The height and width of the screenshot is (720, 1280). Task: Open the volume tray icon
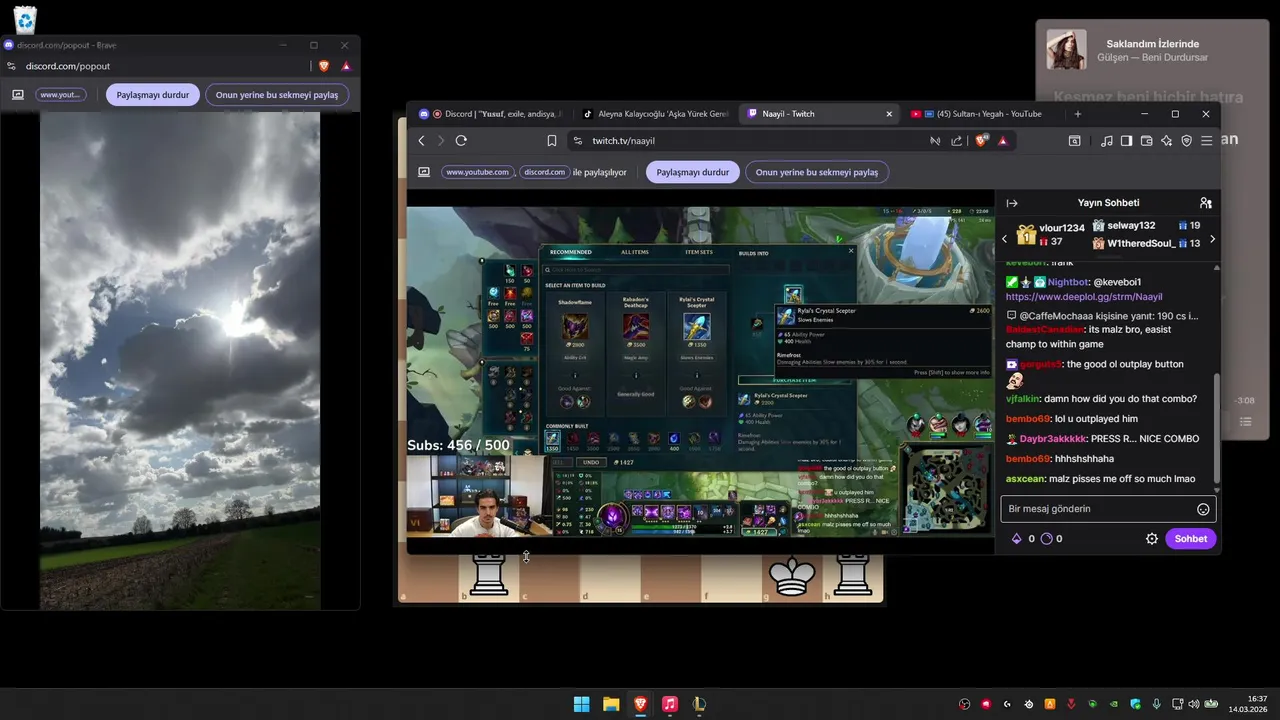[x=1193, y=704]
